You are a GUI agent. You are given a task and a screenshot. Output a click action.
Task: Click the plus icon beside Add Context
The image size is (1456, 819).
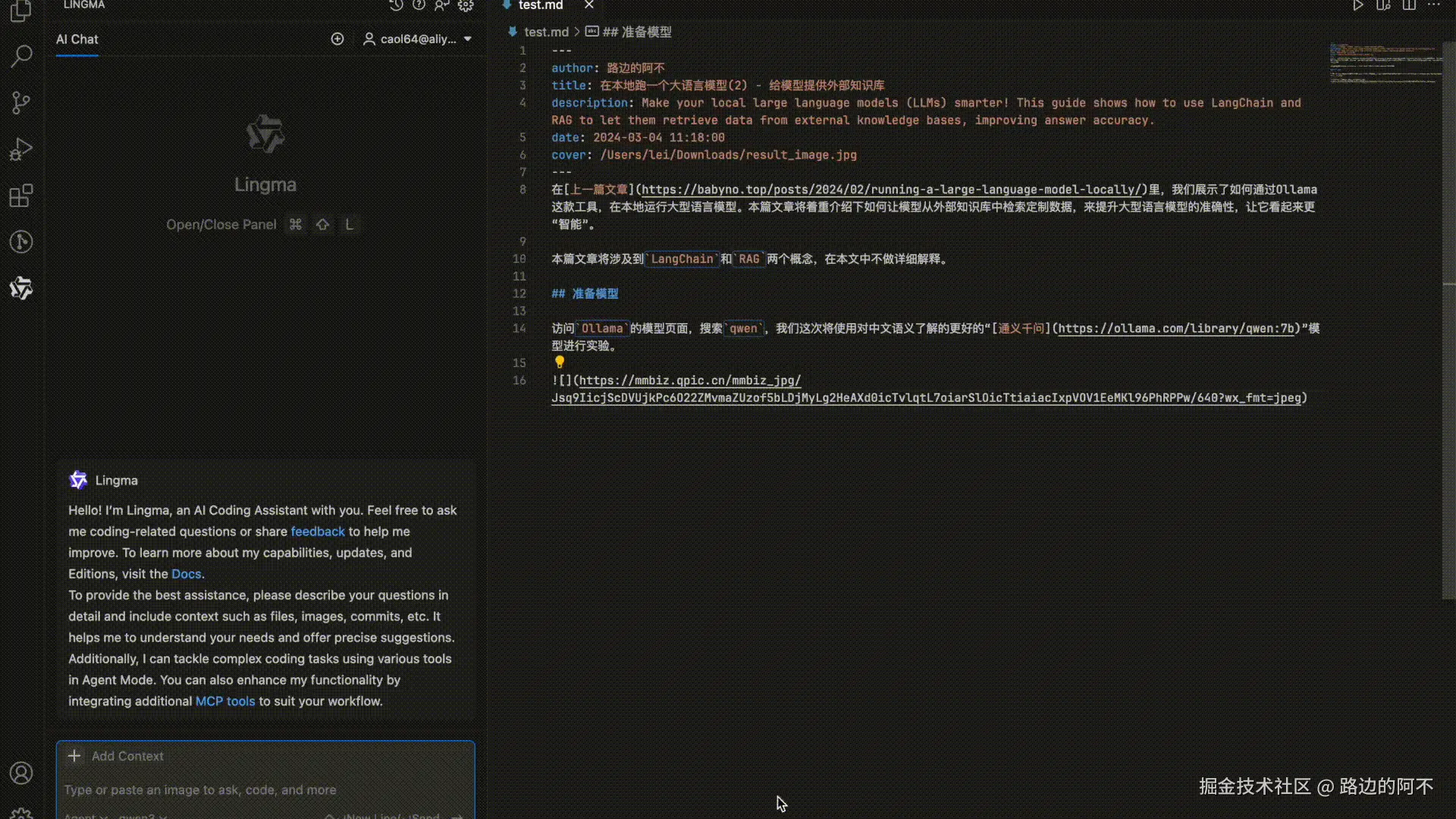point(74,756)
